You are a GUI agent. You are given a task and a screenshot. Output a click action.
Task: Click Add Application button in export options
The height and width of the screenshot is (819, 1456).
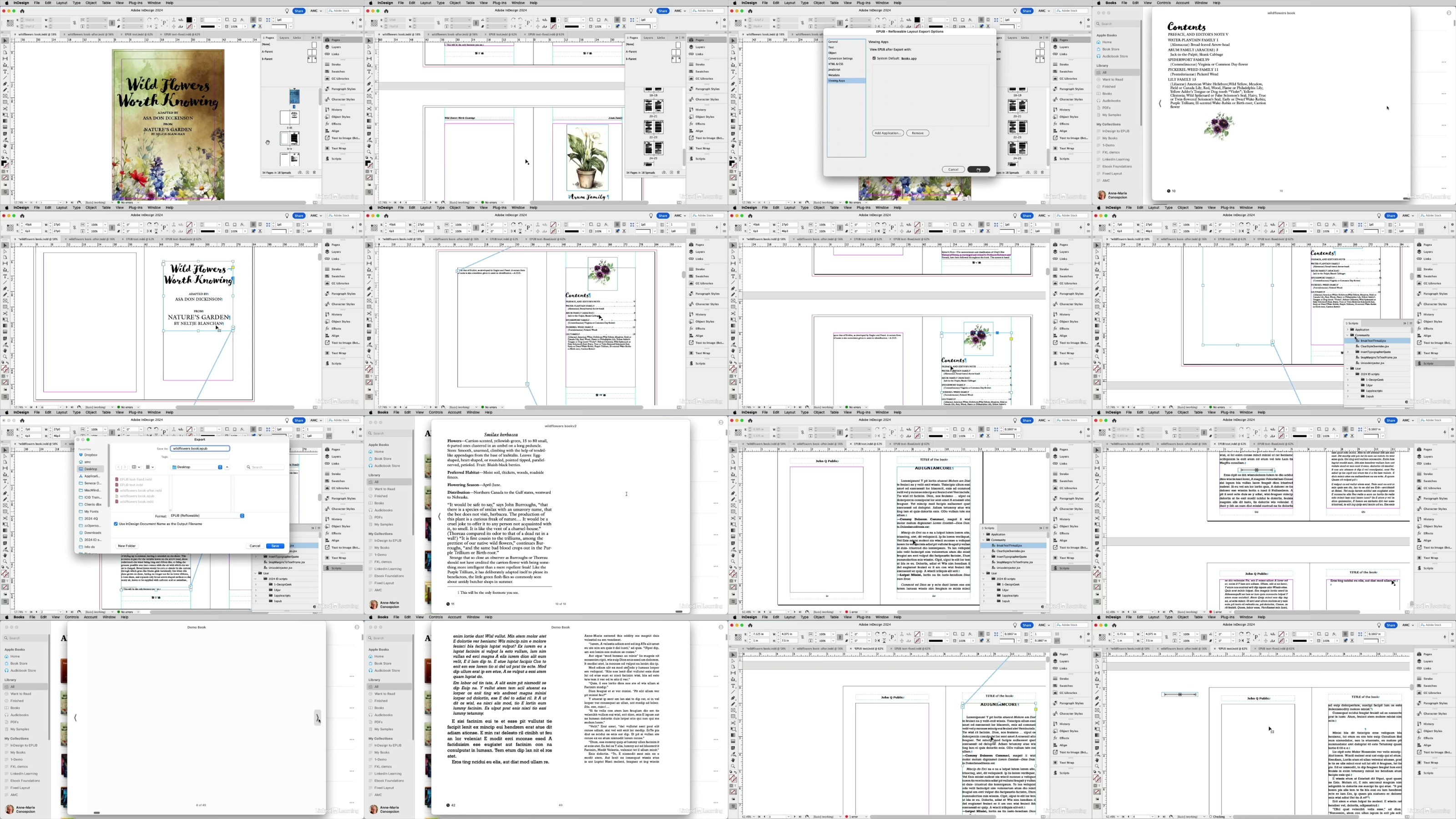pyautogui.click(x=888, y=133)
